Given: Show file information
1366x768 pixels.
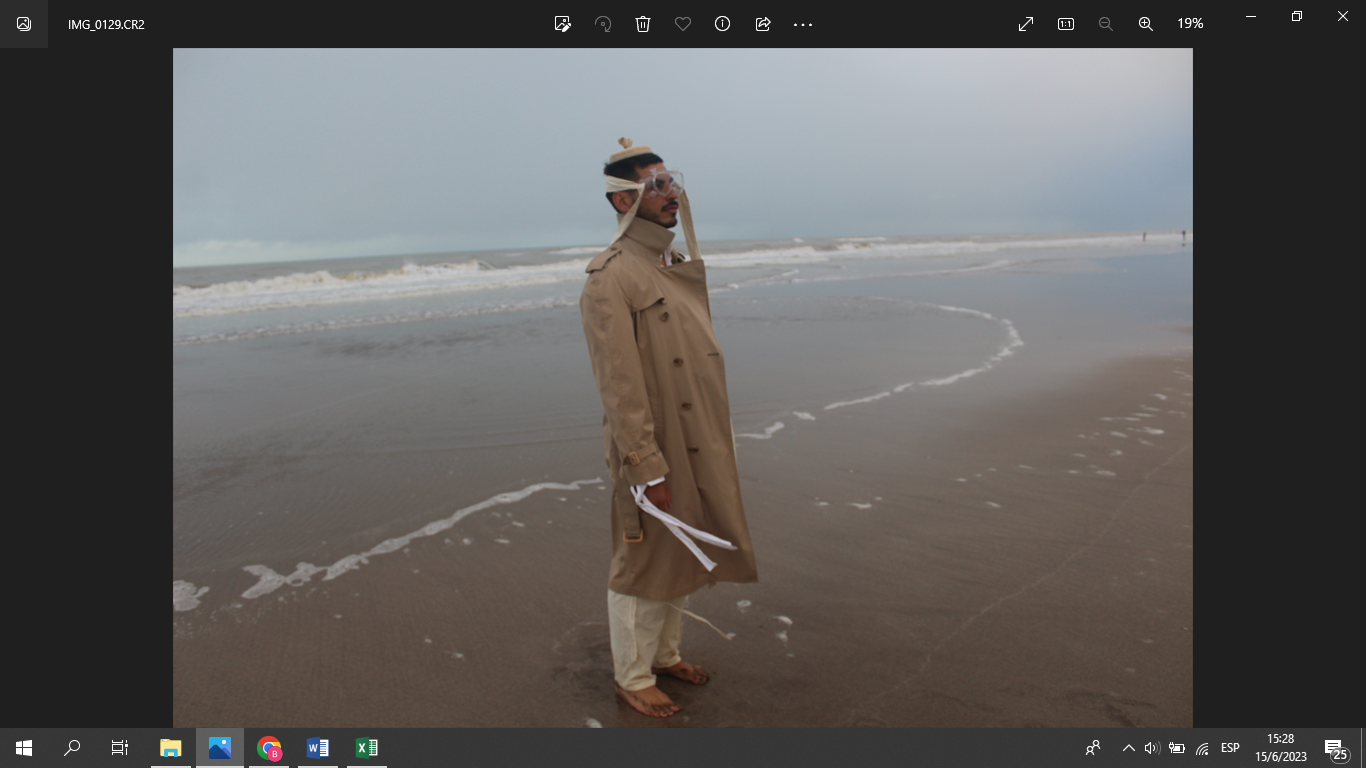Looking at the screenshot, I should click(723, 24).
